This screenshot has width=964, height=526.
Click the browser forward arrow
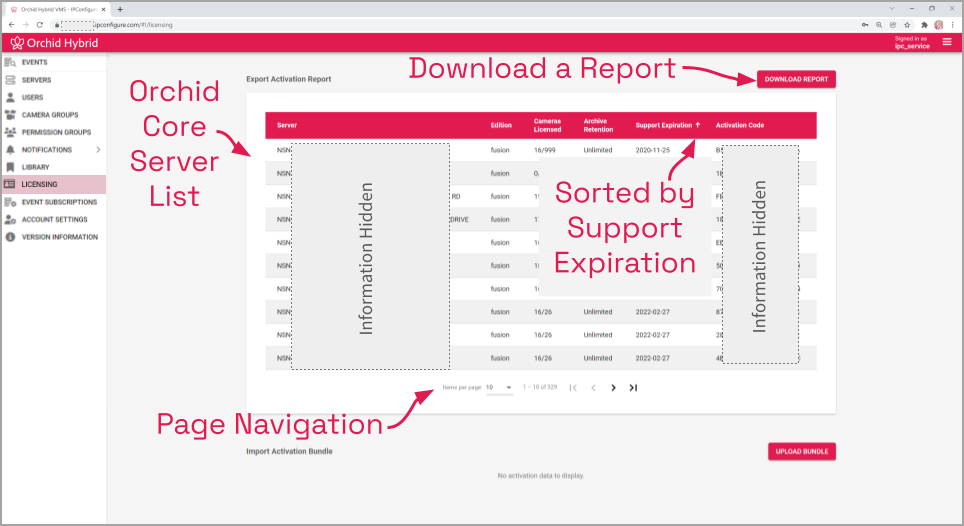(x=25, y=25)
